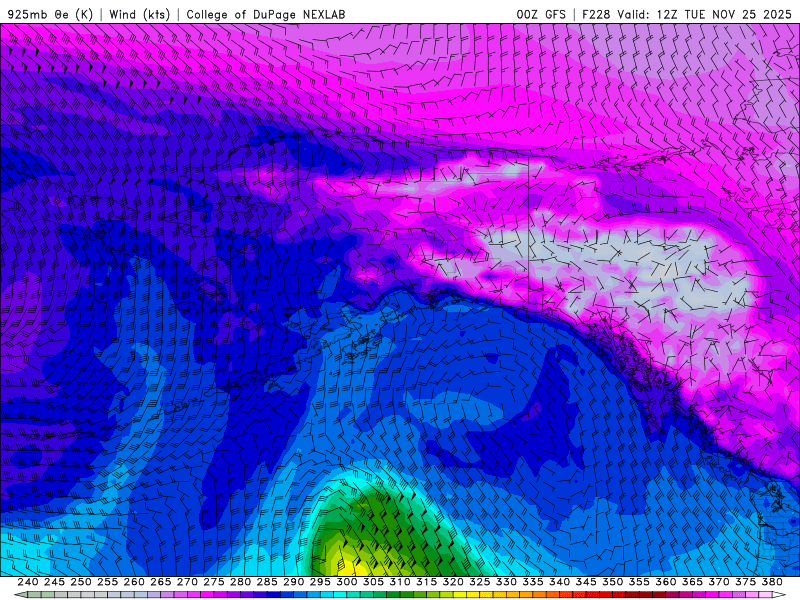Click the 285 legend value
This screenshot has width=800, height=600.
point(267,582)
